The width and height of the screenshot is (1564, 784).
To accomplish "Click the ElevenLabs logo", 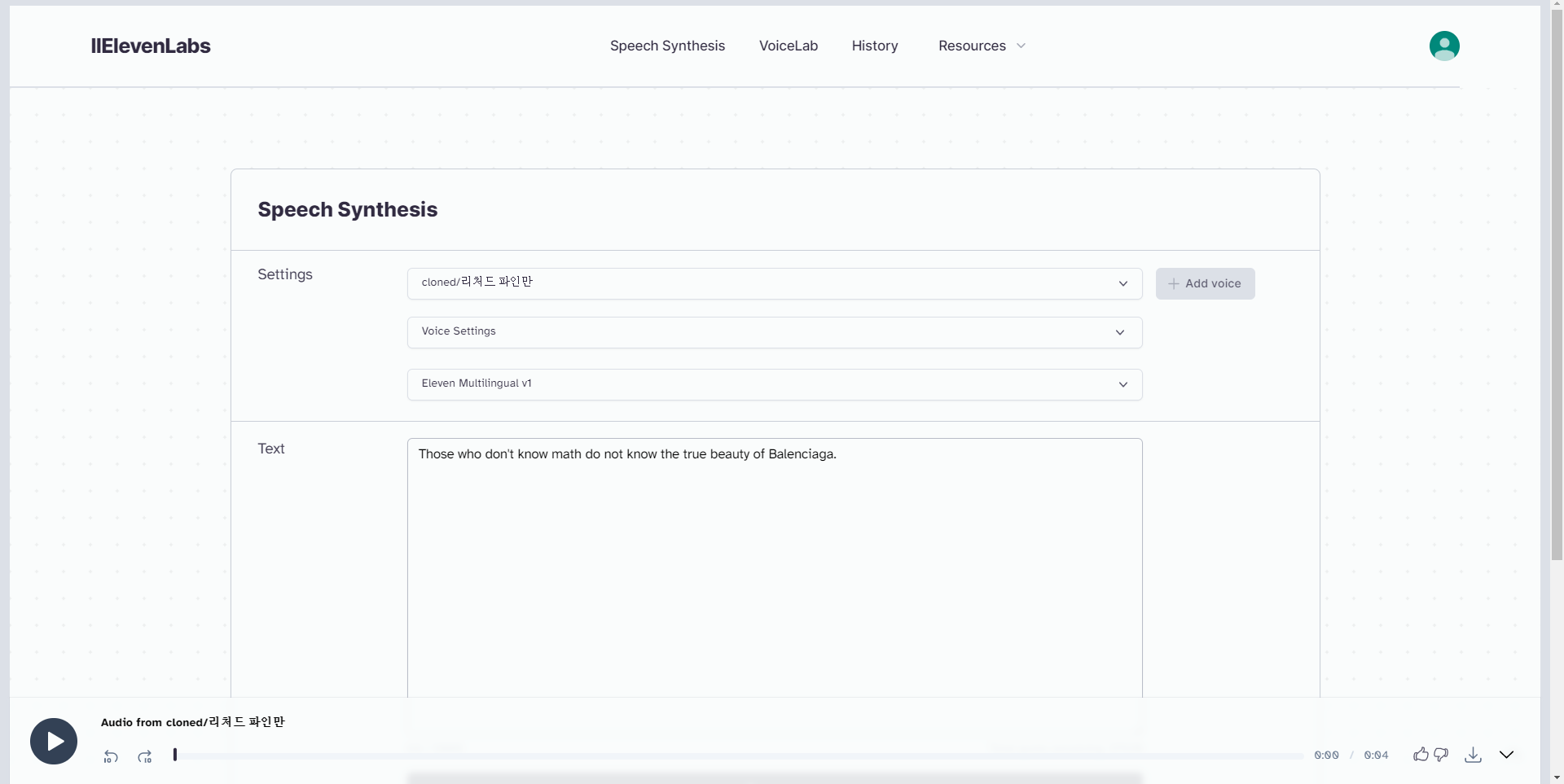I will (x=151, y=46).
